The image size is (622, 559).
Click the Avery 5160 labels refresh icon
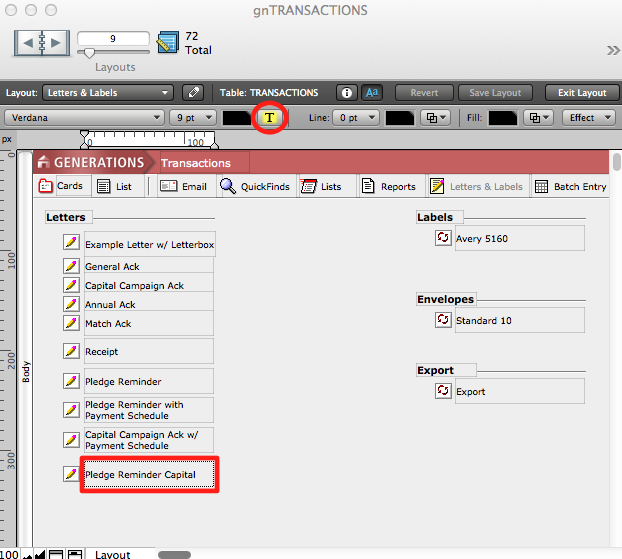pos(443,238)
